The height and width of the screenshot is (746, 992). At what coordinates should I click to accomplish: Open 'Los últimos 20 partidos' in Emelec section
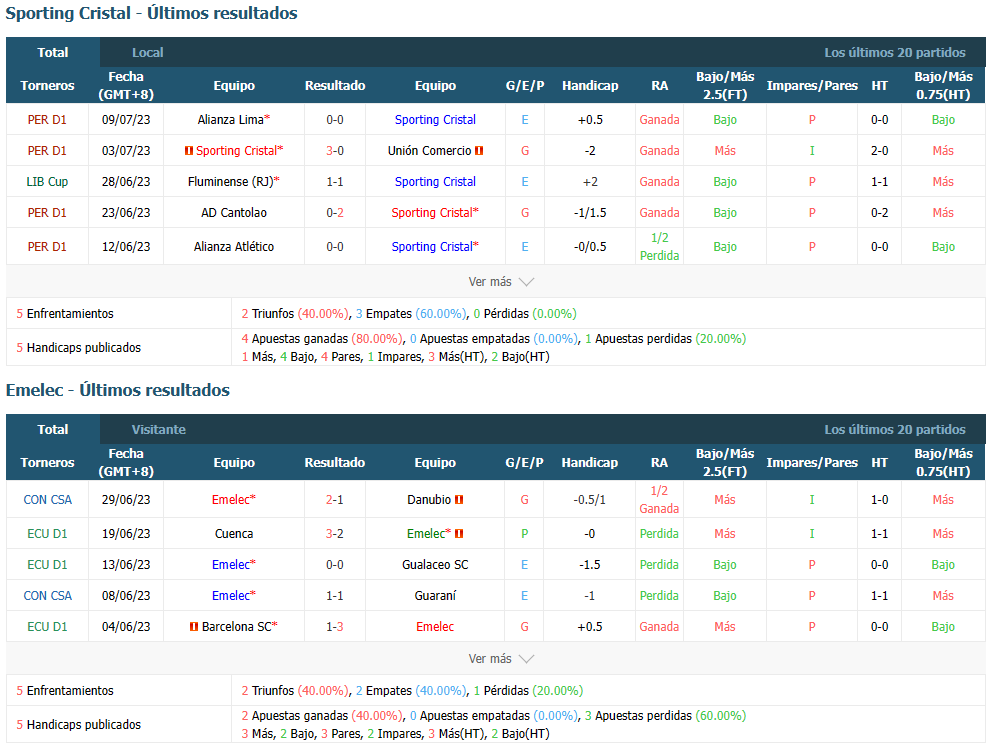click(895, 430)
